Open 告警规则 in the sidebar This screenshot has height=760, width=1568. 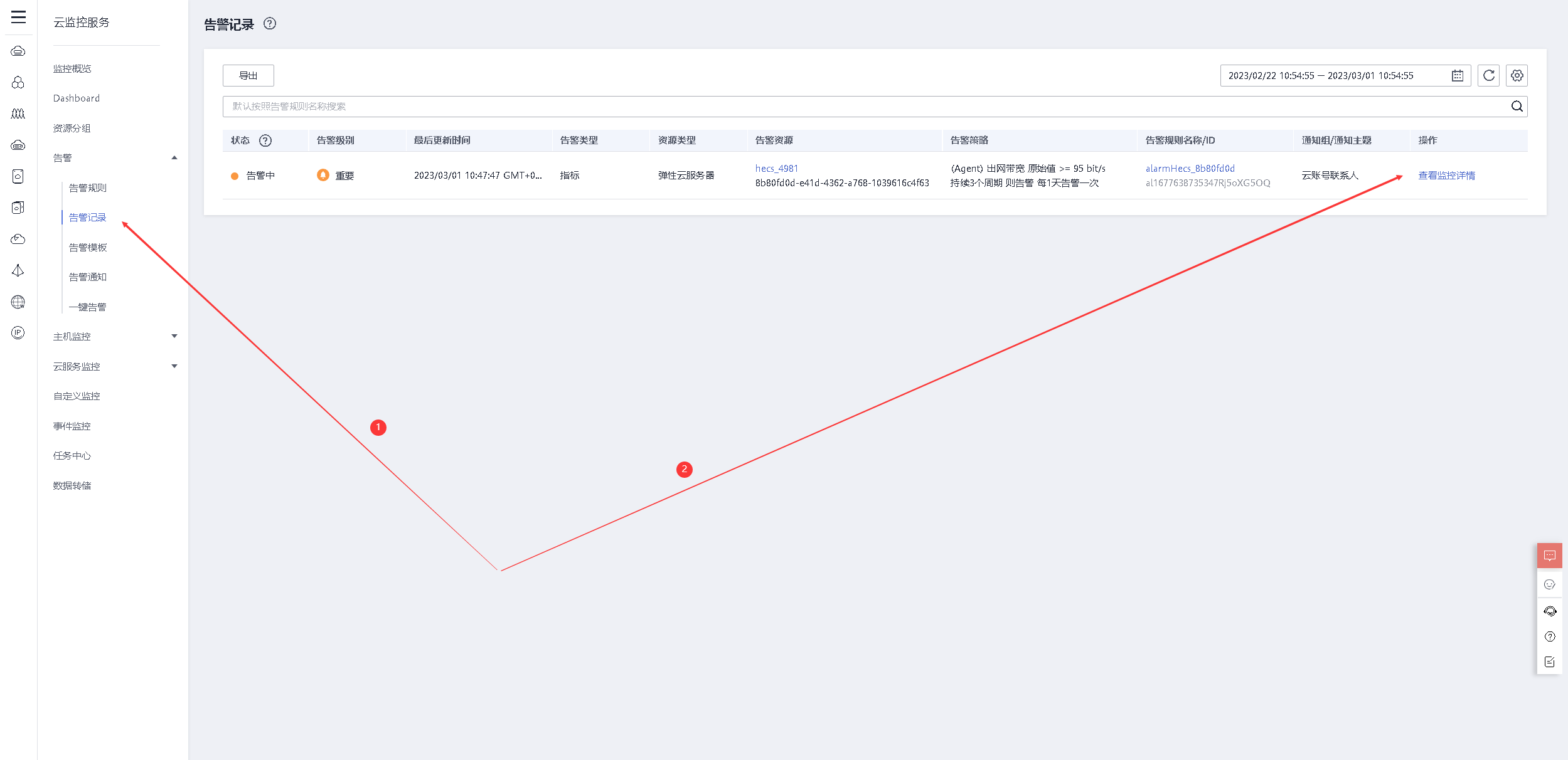coord(88,188)
